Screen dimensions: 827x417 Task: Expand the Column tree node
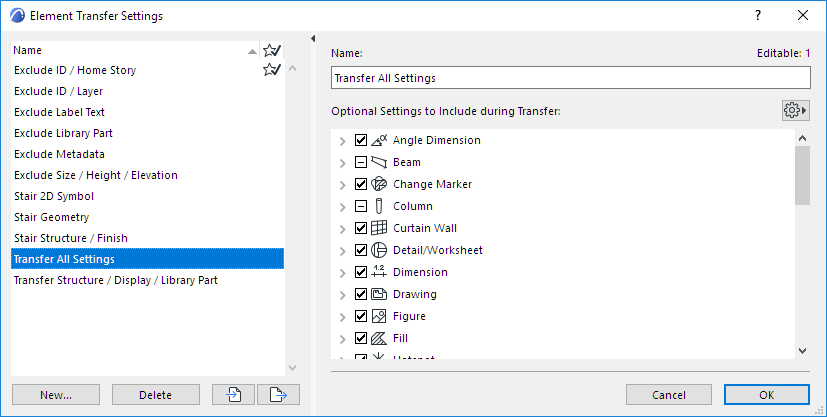pyautogui.click(x=343, y=206)
